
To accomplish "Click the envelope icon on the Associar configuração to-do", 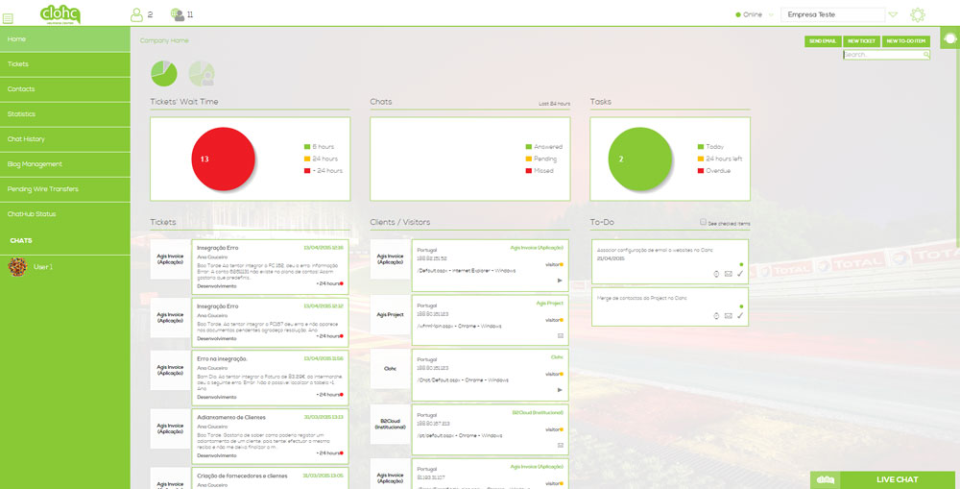I will (728, 274).
